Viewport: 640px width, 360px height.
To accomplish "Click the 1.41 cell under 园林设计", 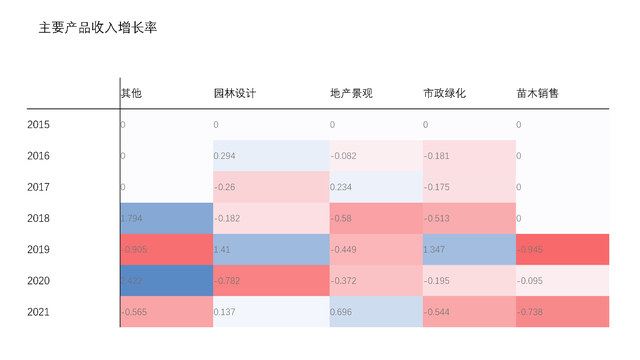I will tap(271, 249).
